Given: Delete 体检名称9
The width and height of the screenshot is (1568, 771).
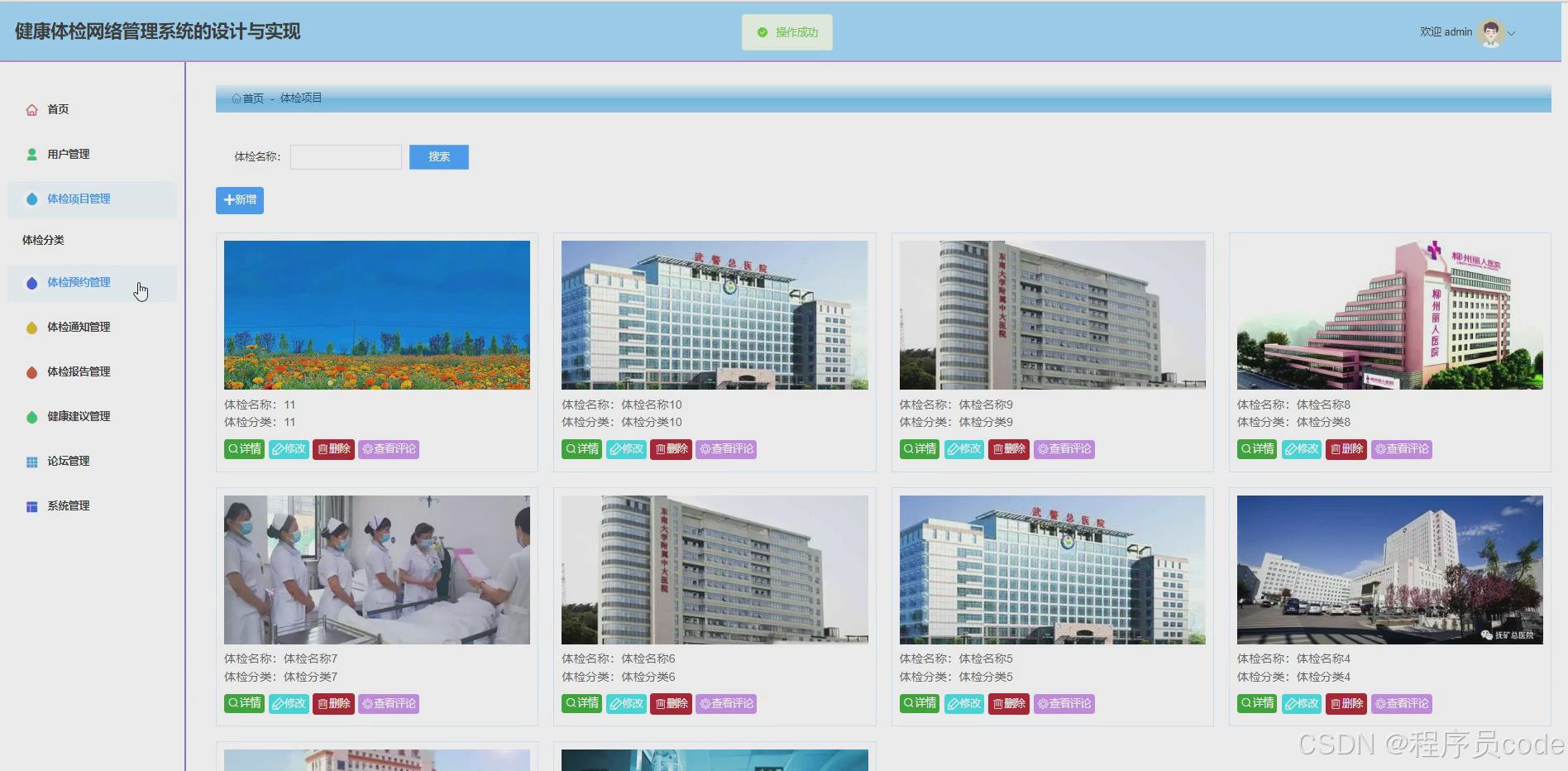Looking at the screenshot, I should click(1009, 449).
